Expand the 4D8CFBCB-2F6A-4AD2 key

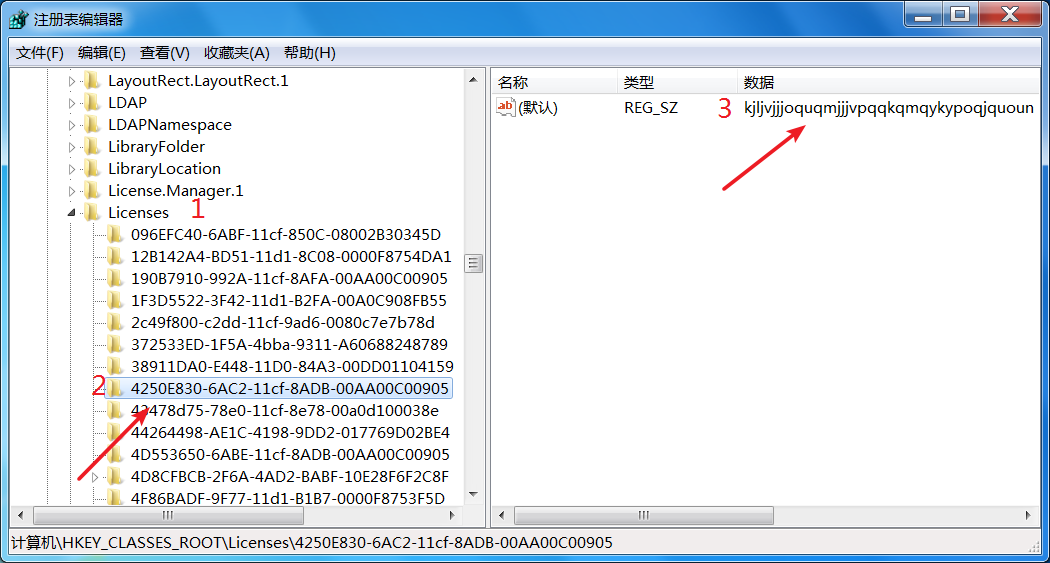pyautogui.click(x=94, y=477)
